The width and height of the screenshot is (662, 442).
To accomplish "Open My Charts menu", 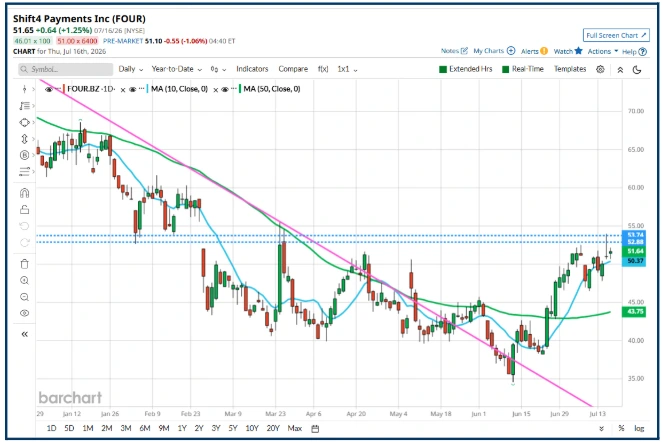I will tap(494, 51).
